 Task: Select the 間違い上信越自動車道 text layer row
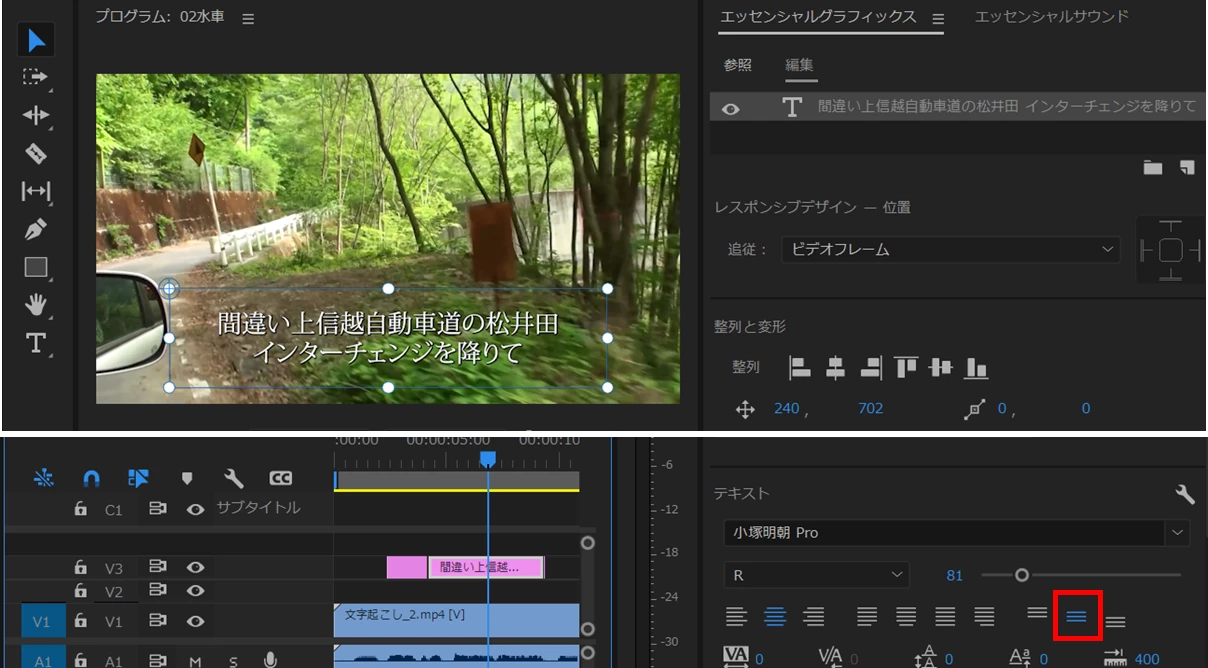[x=957, y=107]
